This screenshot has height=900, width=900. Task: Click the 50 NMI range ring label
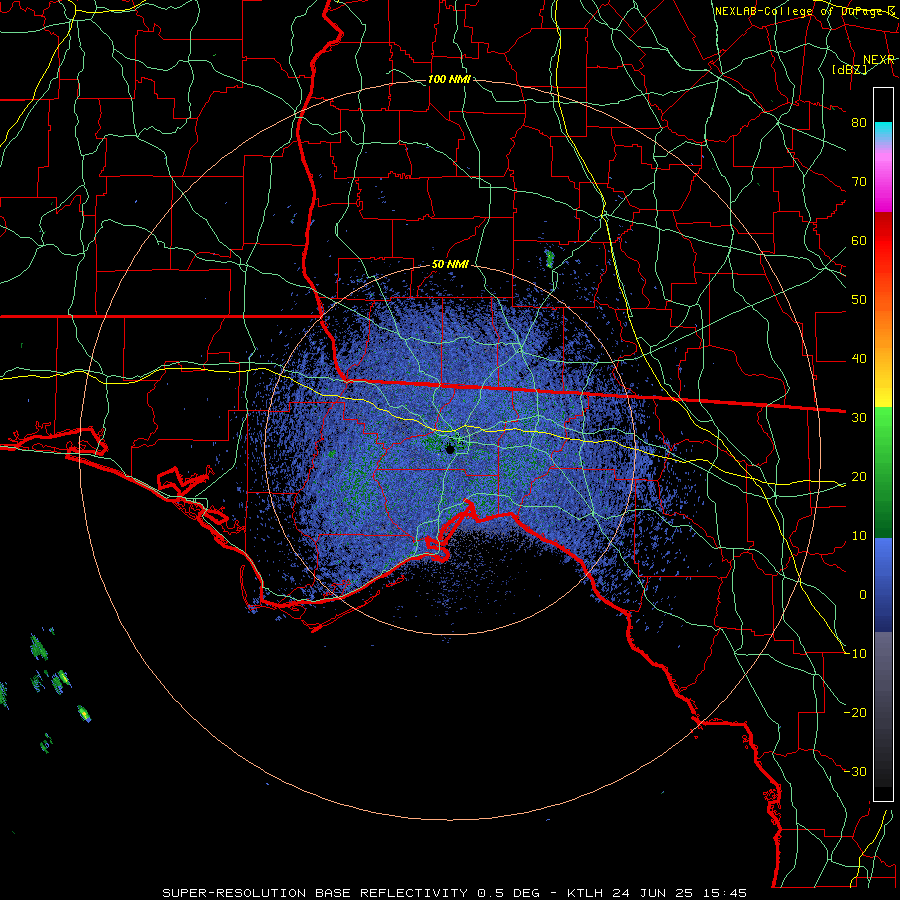tap(450, 264)
